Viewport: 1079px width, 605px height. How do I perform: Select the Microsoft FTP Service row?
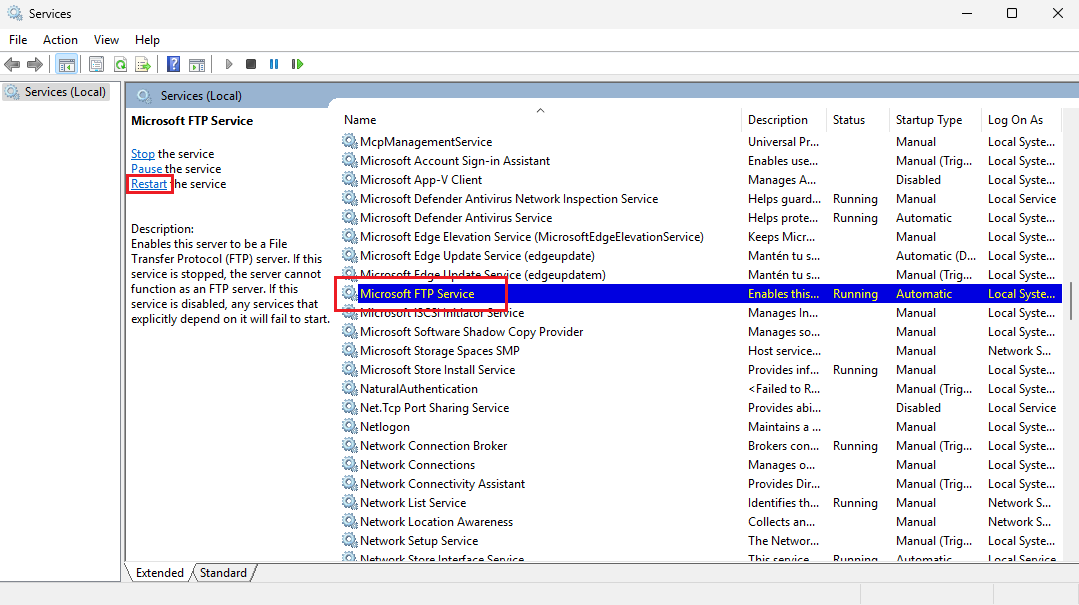(x=701, y=294)
